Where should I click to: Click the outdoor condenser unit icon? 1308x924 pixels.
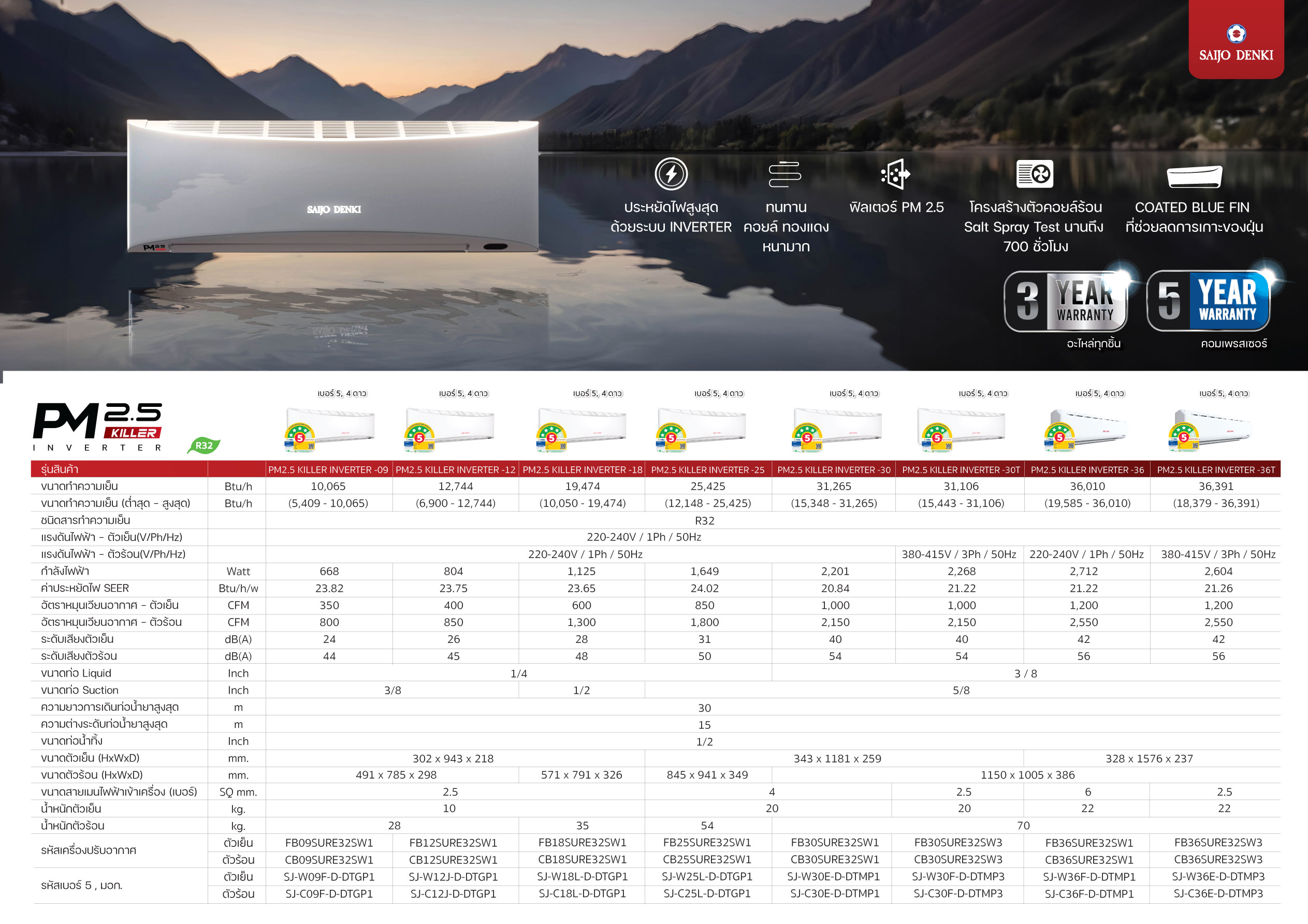coord(1034,174)
